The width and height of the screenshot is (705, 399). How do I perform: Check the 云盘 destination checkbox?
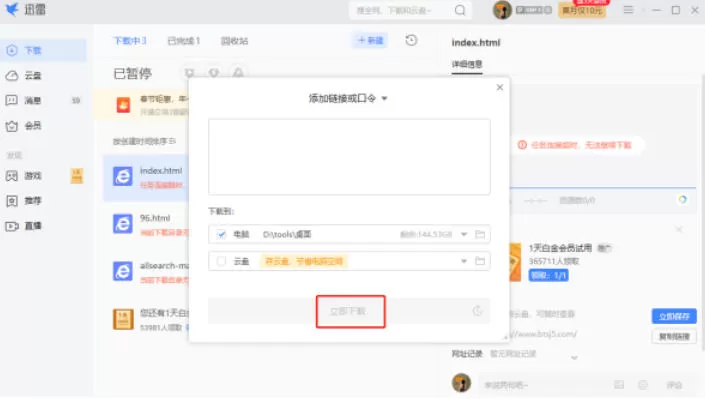coord(221,261)
